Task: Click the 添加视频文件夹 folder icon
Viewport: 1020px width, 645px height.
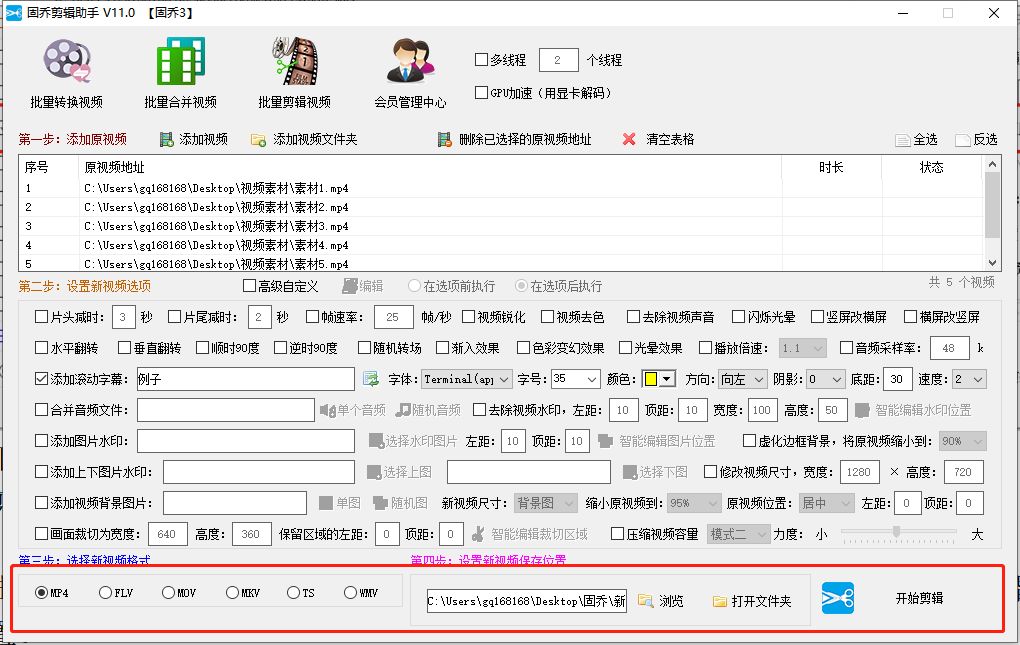Action: [258, 140]
